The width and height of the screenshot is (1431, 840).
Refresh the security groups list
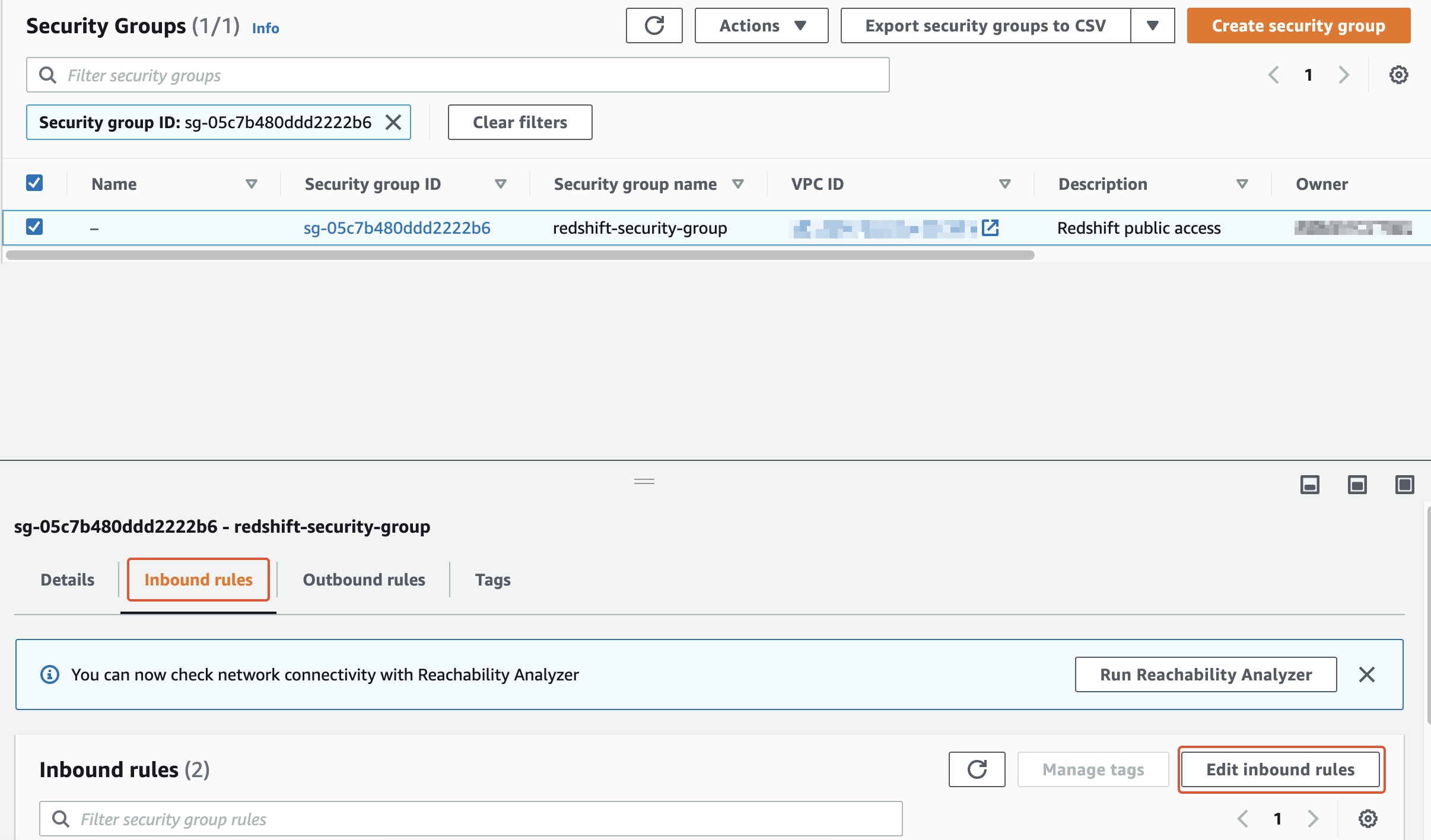654,26
